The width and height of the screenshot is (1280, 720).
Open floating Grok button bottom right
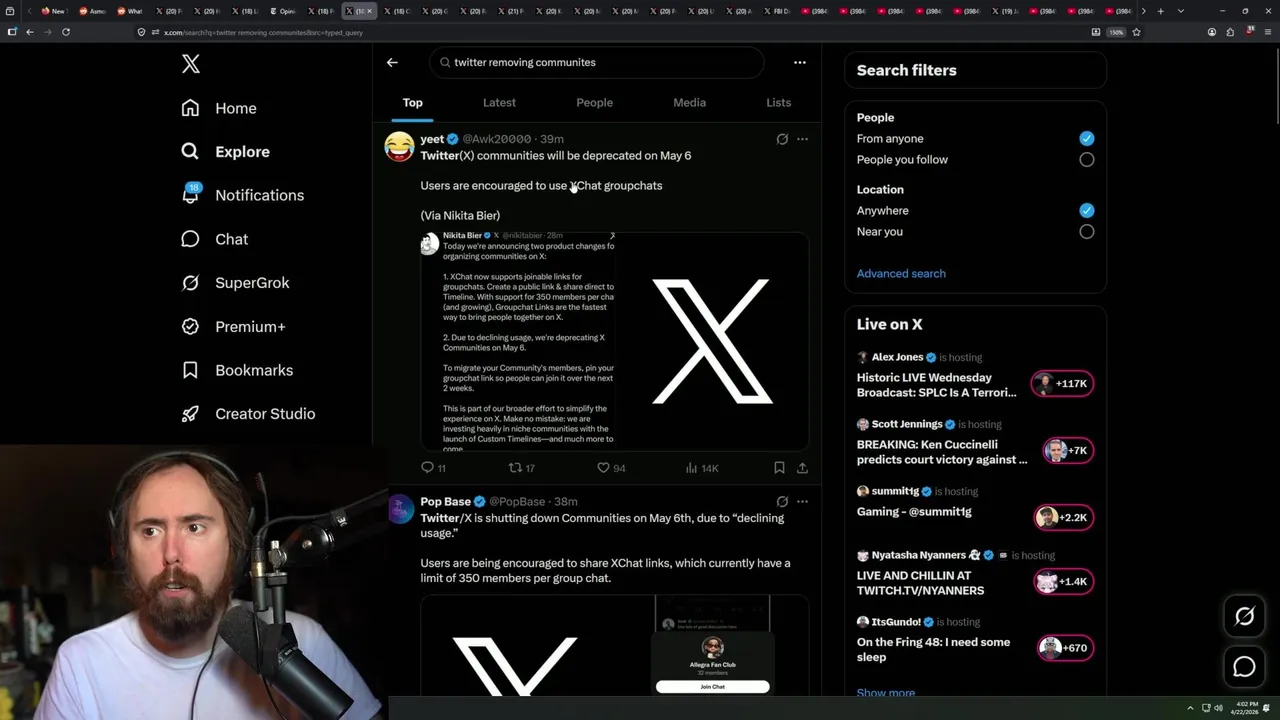click(x=1244, y=617)
